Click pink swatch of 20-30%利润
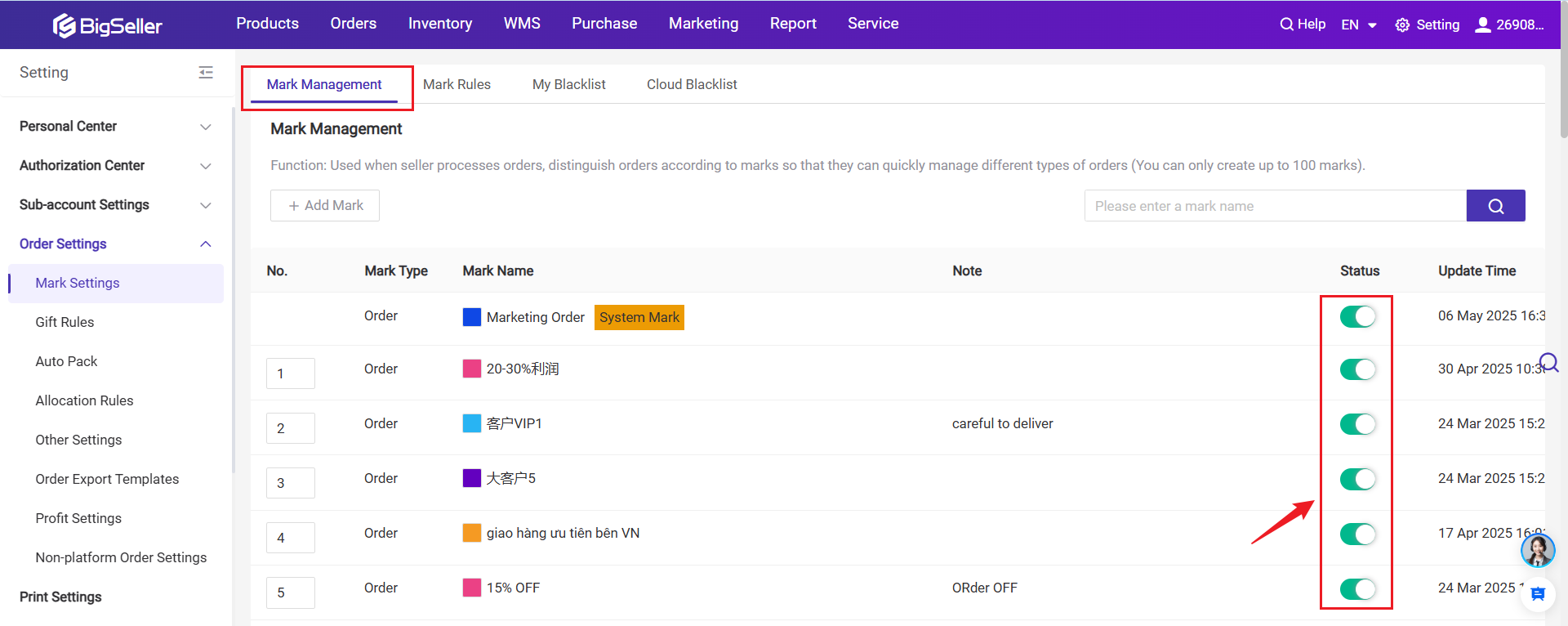 (x=472, y=369)
